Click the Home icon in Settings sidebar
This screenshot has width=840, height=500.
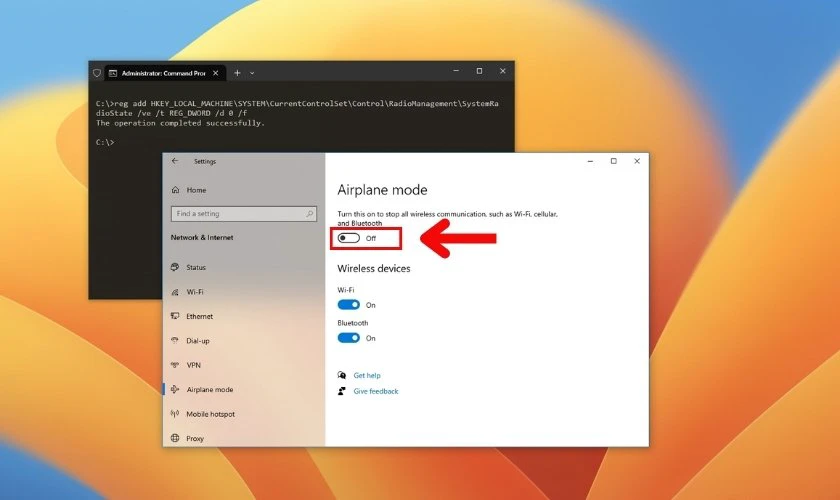pos(175,190)
